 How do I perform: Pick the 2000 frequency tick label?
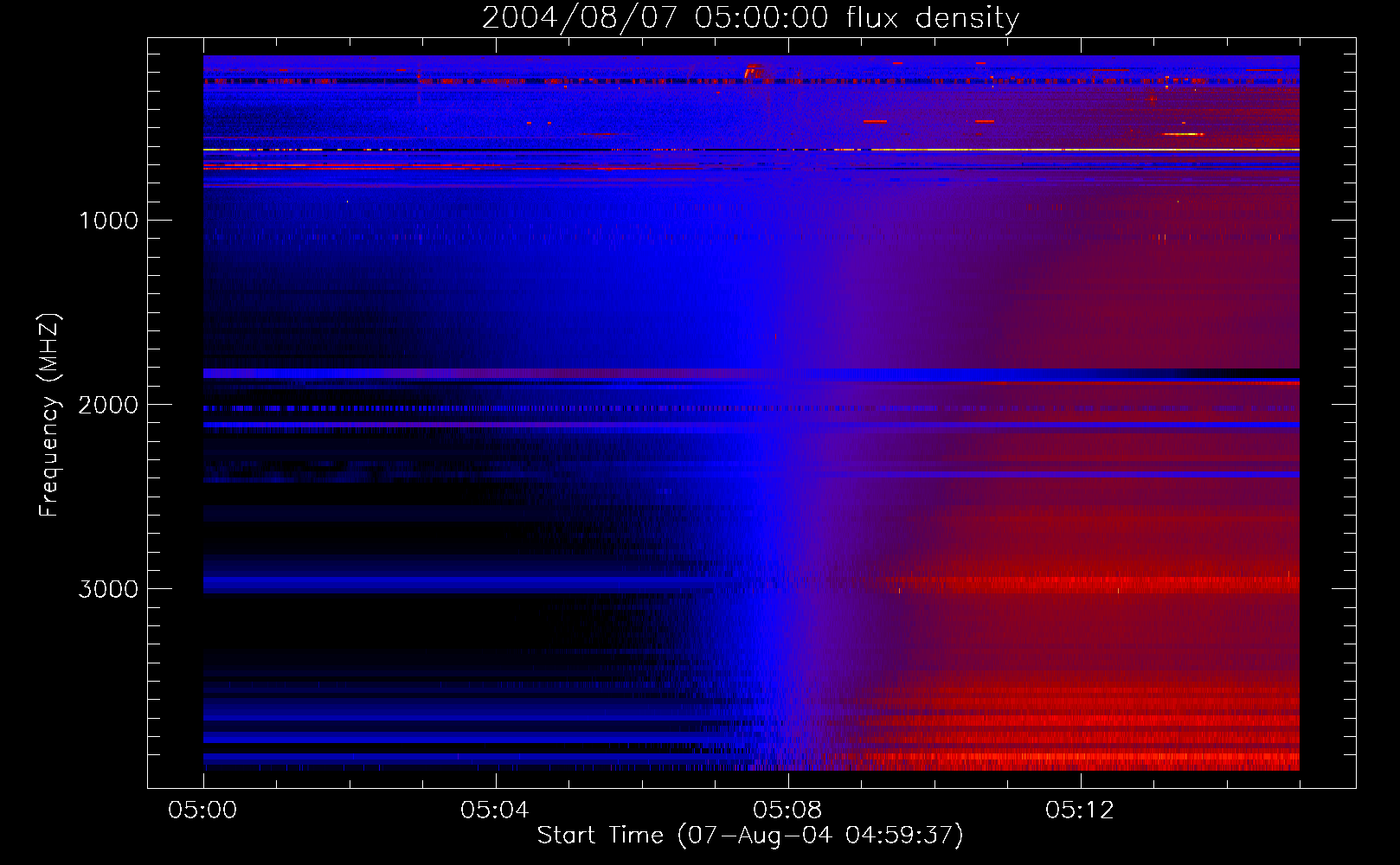109,405
